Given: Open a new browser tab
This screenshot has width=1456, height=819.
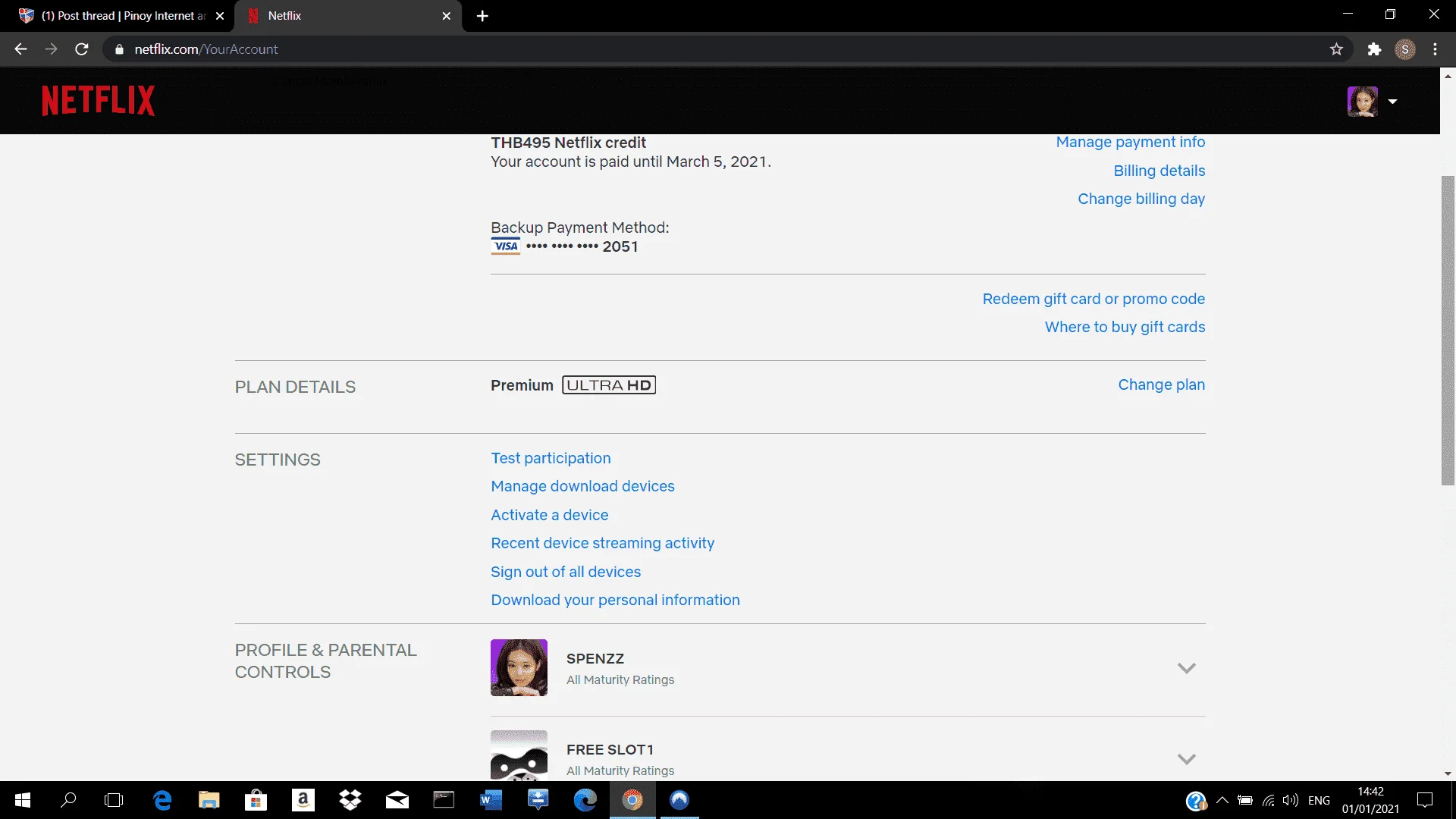Looking at the screenshot, I should click(482, 16).
